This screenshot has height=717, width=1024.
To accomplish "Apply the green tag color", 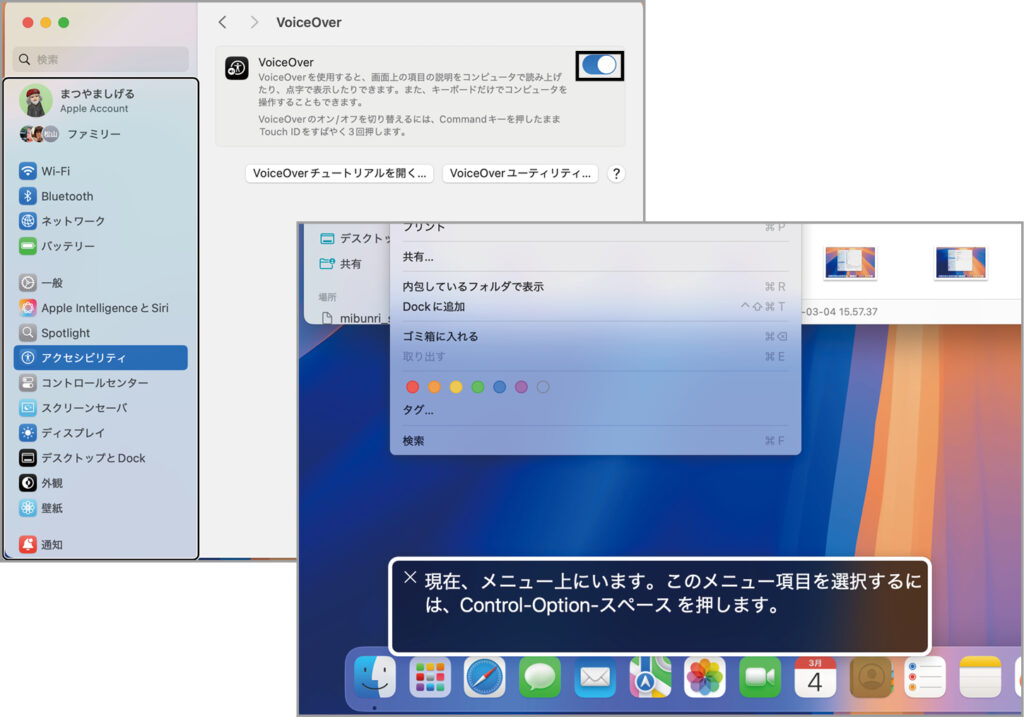I will 478,387.
